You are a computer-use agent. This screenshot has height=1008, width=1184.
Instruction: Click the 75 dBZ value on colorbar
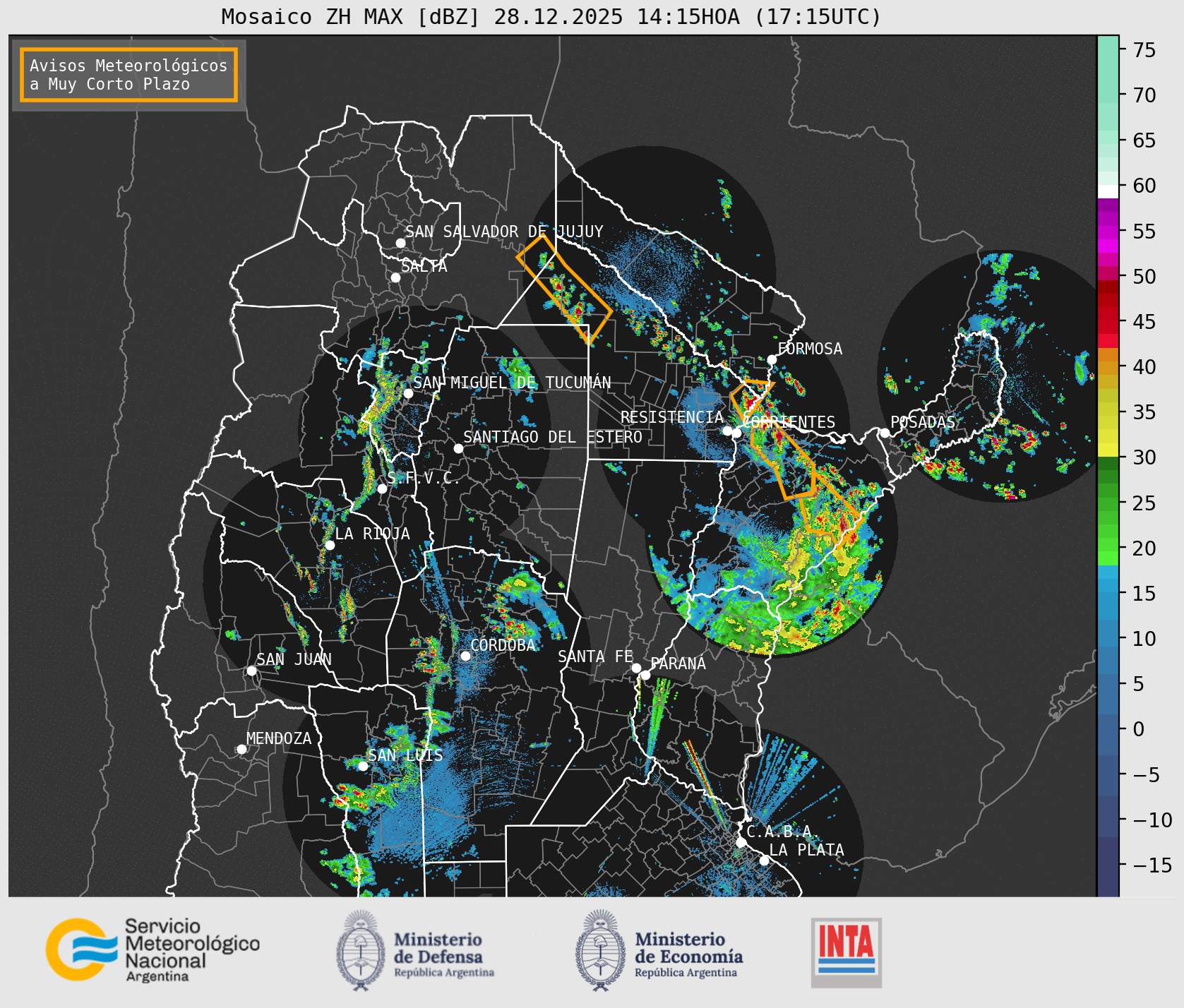click(1144, 49)
